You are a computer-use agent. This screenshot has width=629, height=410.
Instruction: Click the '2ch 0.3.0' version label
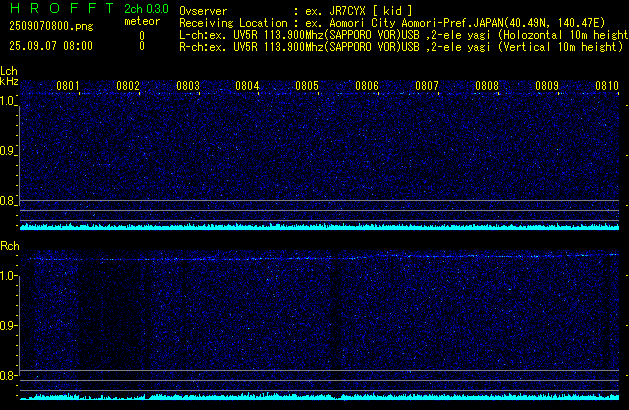click(x=146, y=9)
